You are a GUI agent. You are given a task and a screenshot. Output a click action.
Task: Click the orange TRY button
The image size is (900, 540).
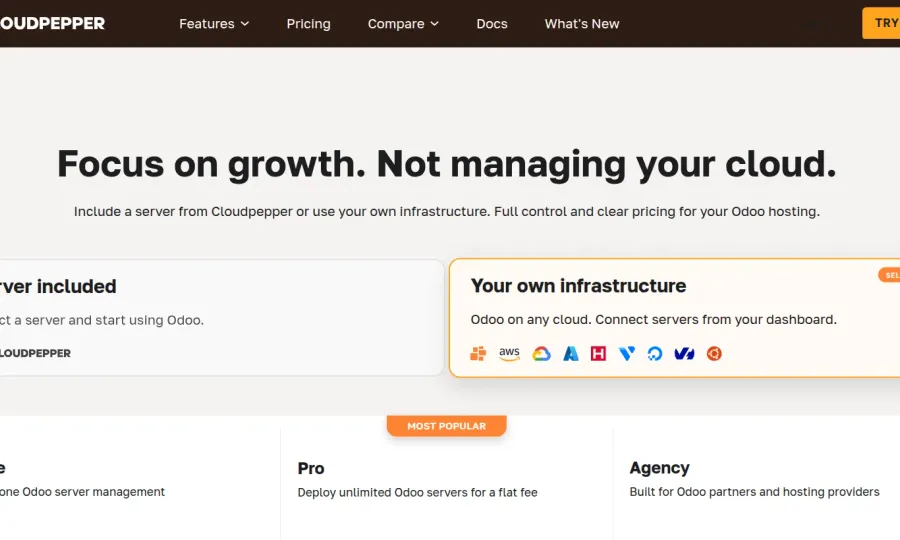point(881,23)
